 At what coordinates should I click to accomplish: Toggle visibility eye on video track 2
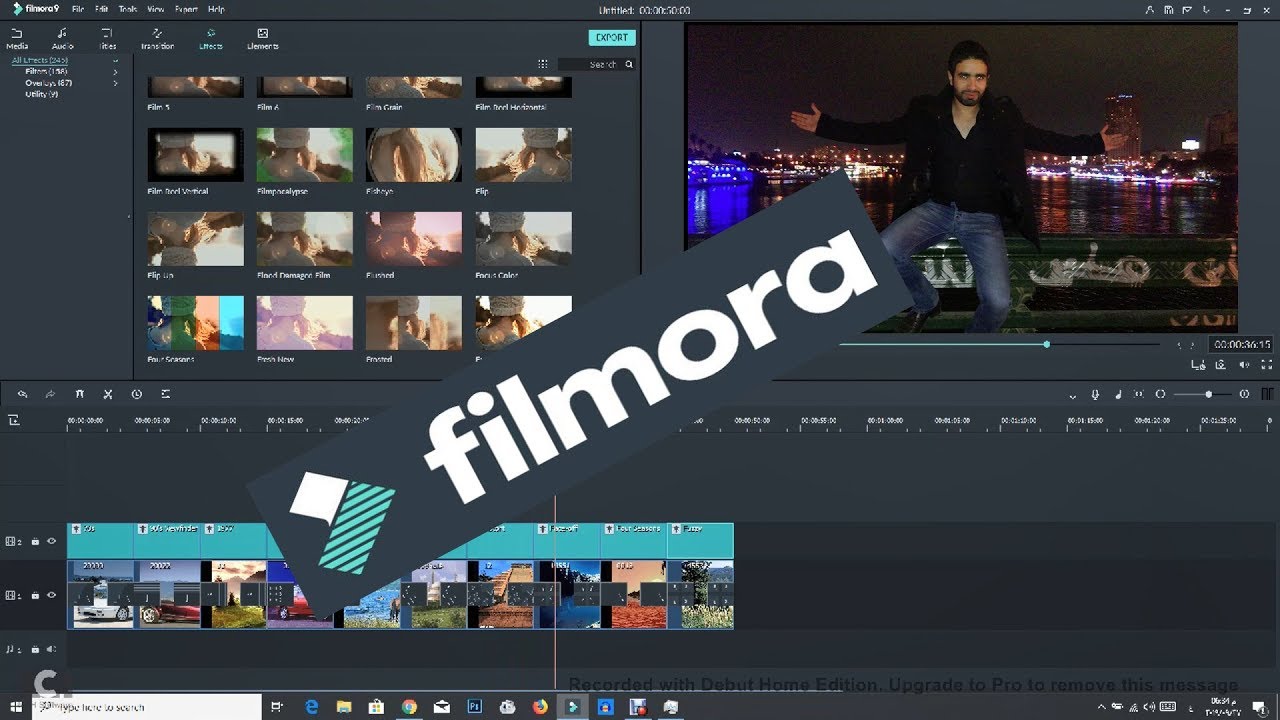[51, 541]
